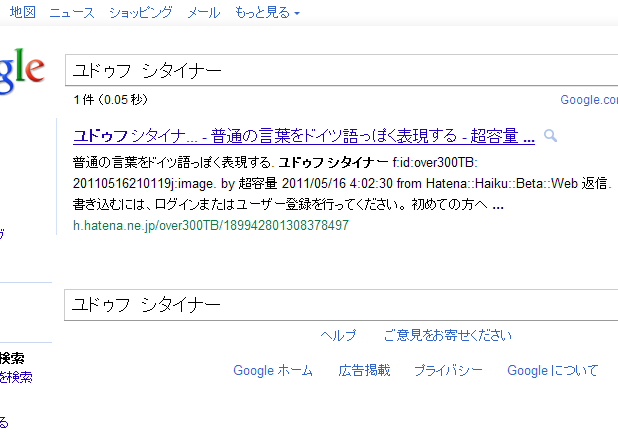618x436 pixels.
Task: Open the 地図 (Maps) link
Action: click(x=22, y=12)
